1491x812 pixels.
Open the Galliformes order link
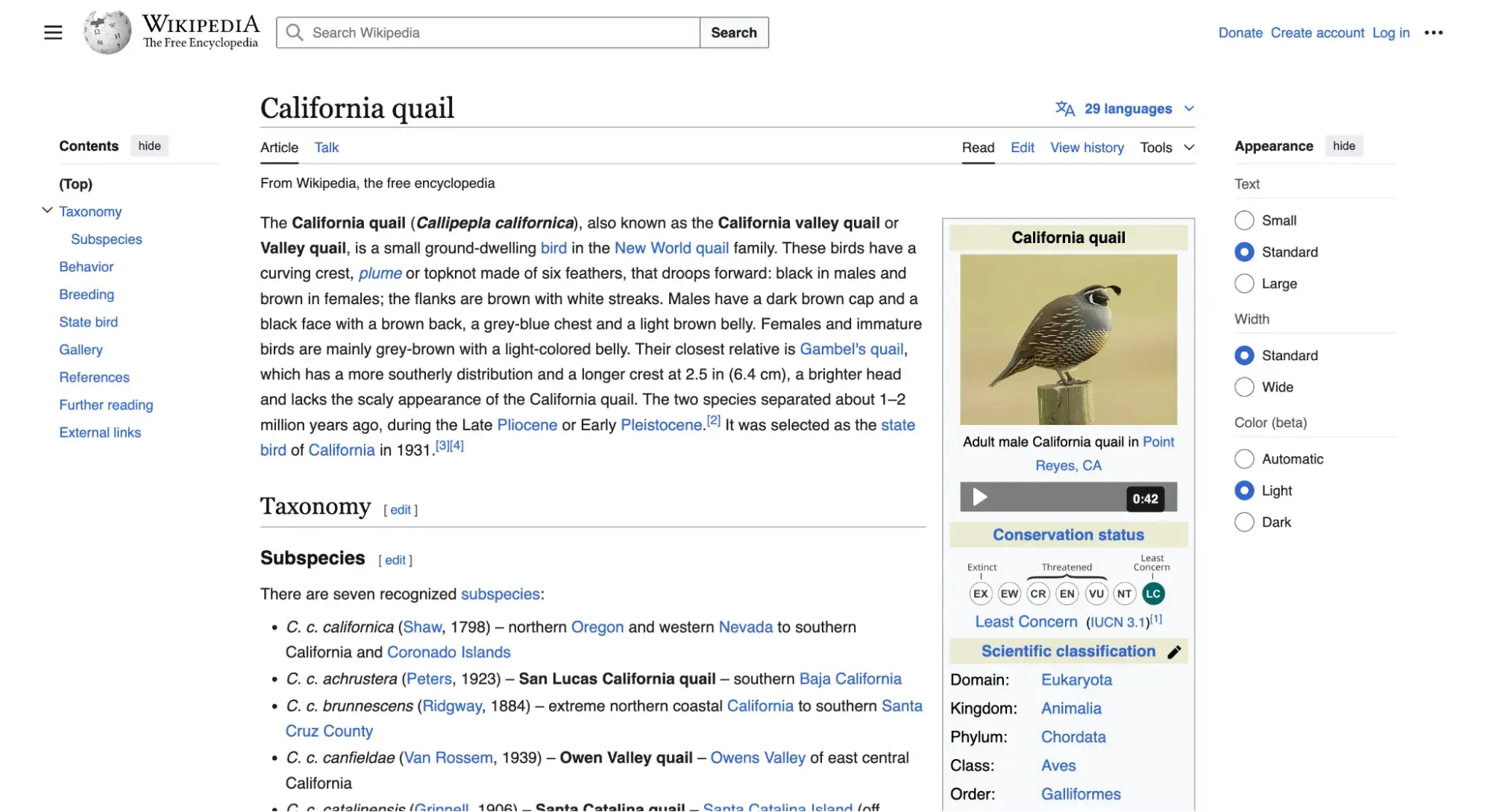pyautogui.click(x=1081, y=795)
